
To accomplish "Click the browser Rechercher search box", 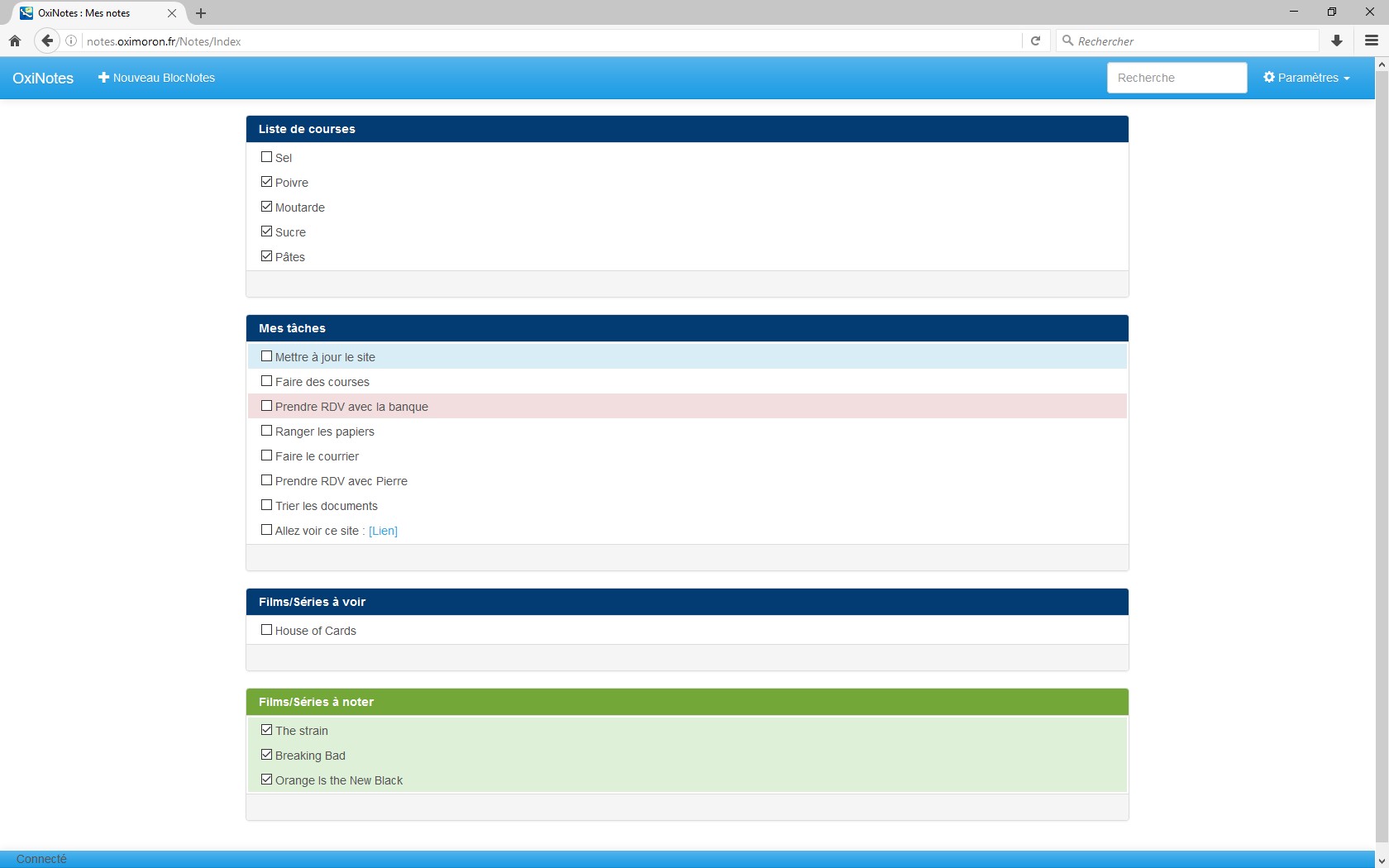I will 1187,41.
